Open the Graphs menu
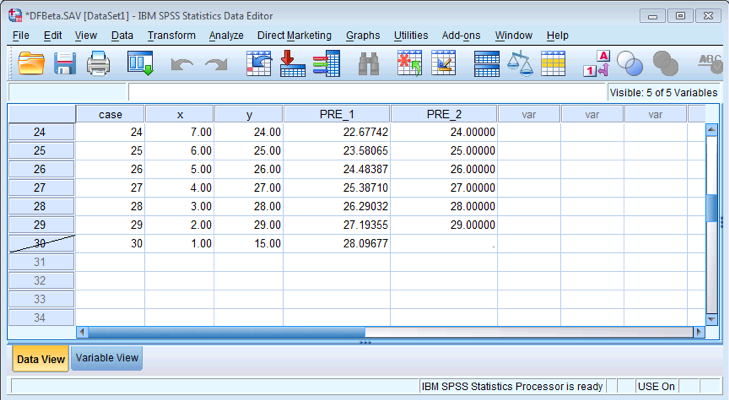The image size is (729, 400). coord(363,35)
